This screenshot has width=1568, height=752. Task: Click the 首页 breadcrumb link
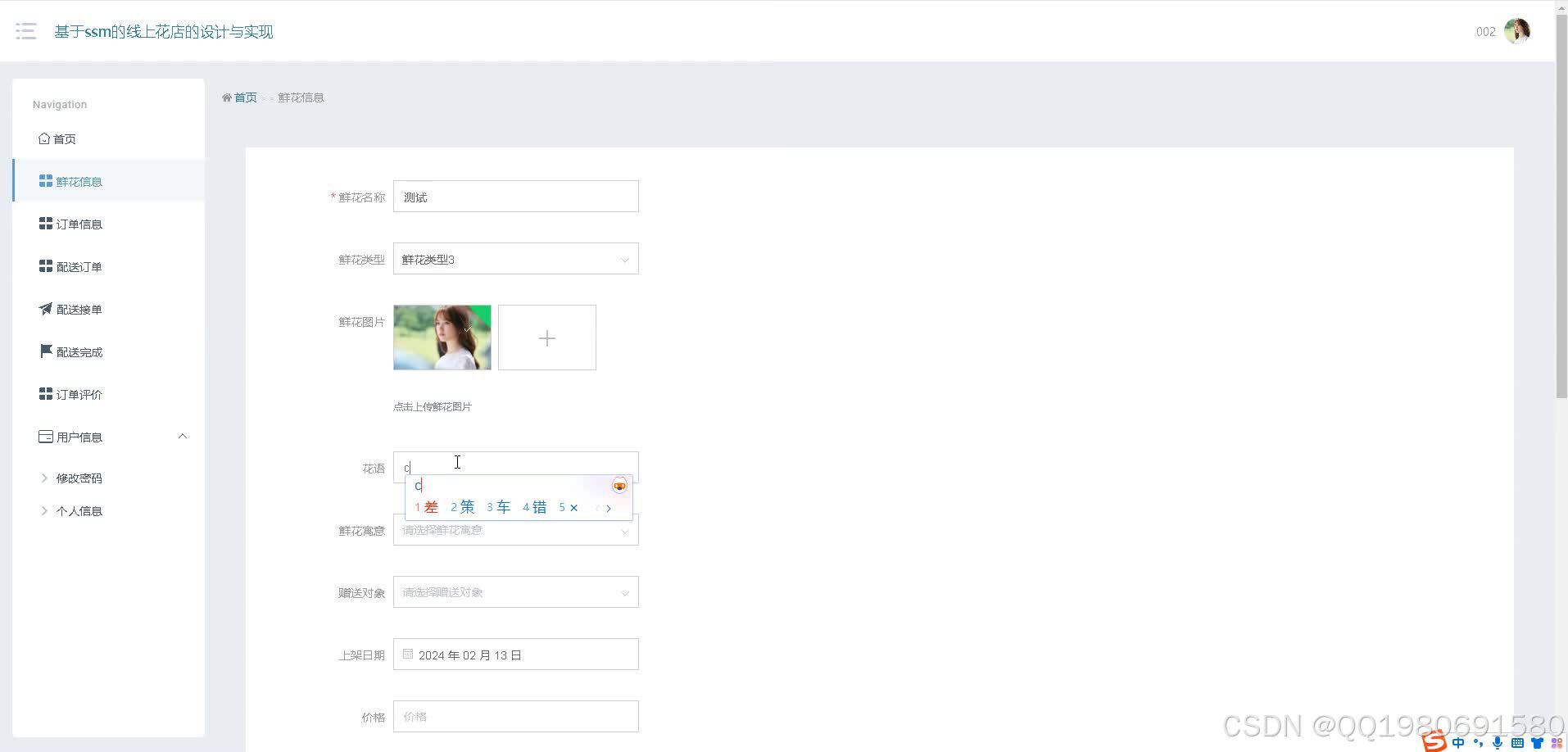(246, 97)
